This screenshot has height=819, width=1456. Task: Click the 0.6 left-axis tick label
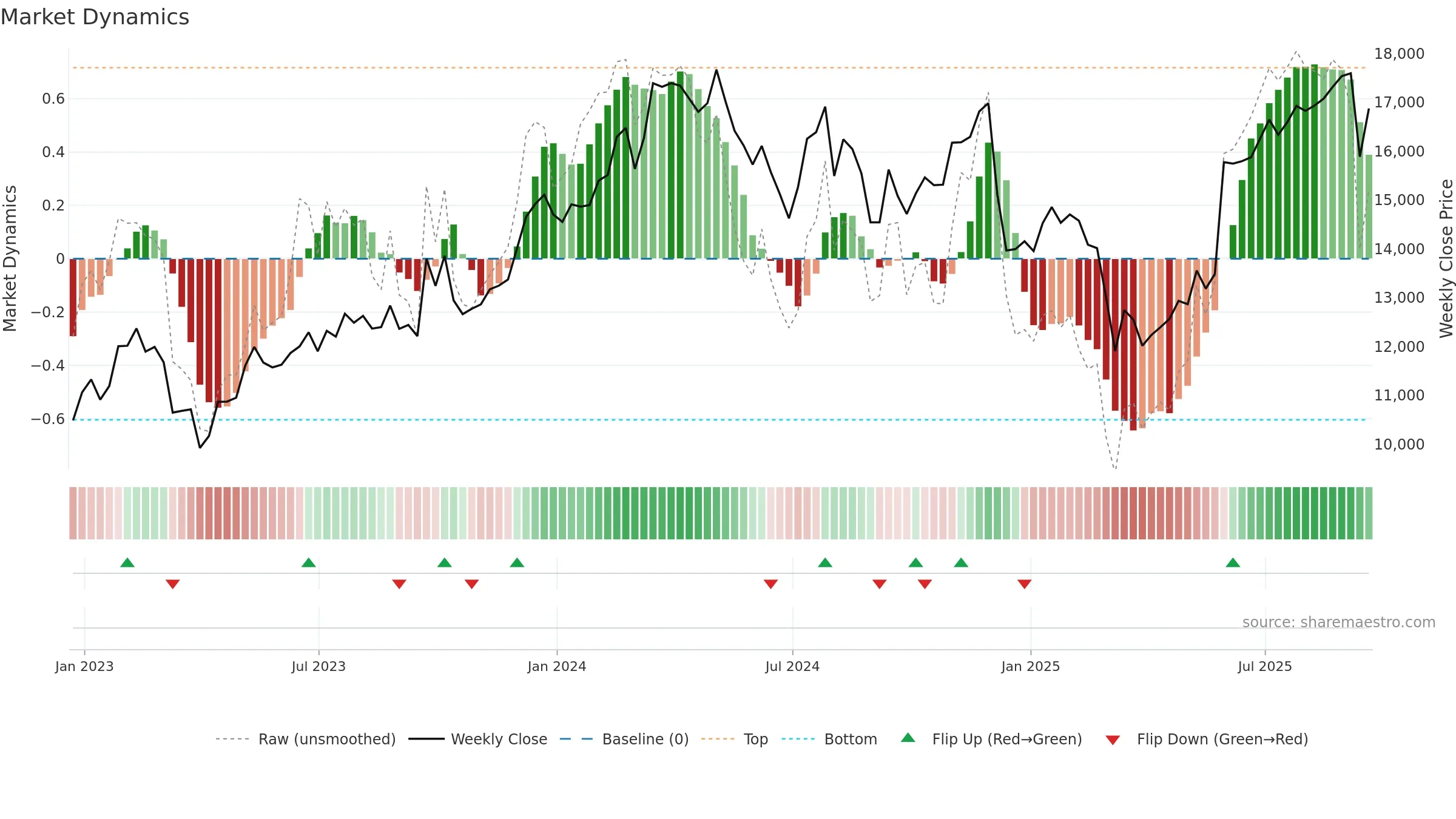point(53,99)
